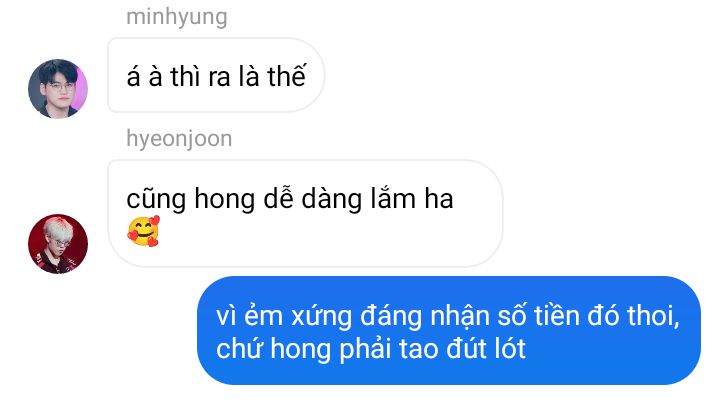This screenshot has width=719, height=406.
Task: Click the word 'xứng' in the blue bubble
Action: [x=321, y=317]
